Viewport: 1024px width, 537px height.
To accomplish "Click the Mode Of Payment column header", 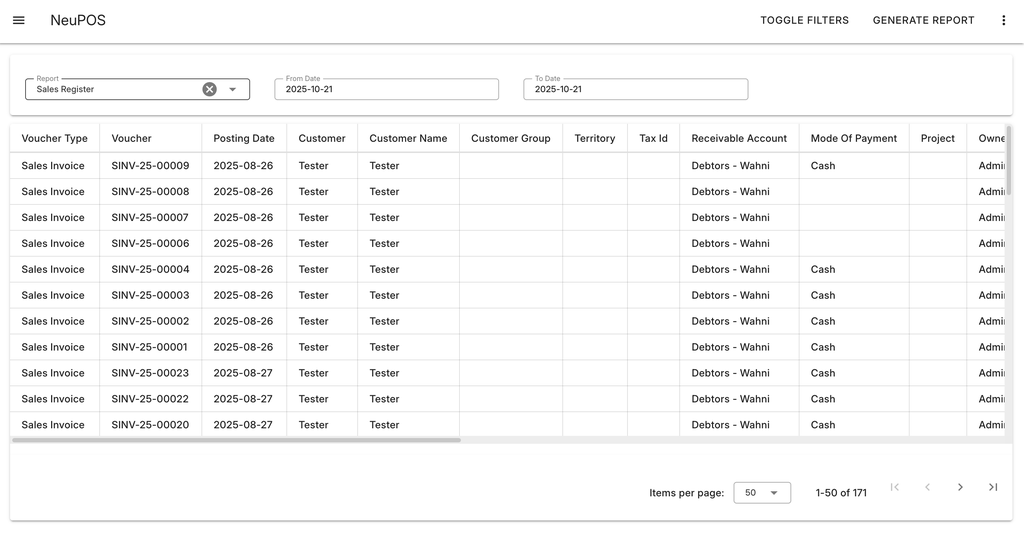I will [854, 138].
